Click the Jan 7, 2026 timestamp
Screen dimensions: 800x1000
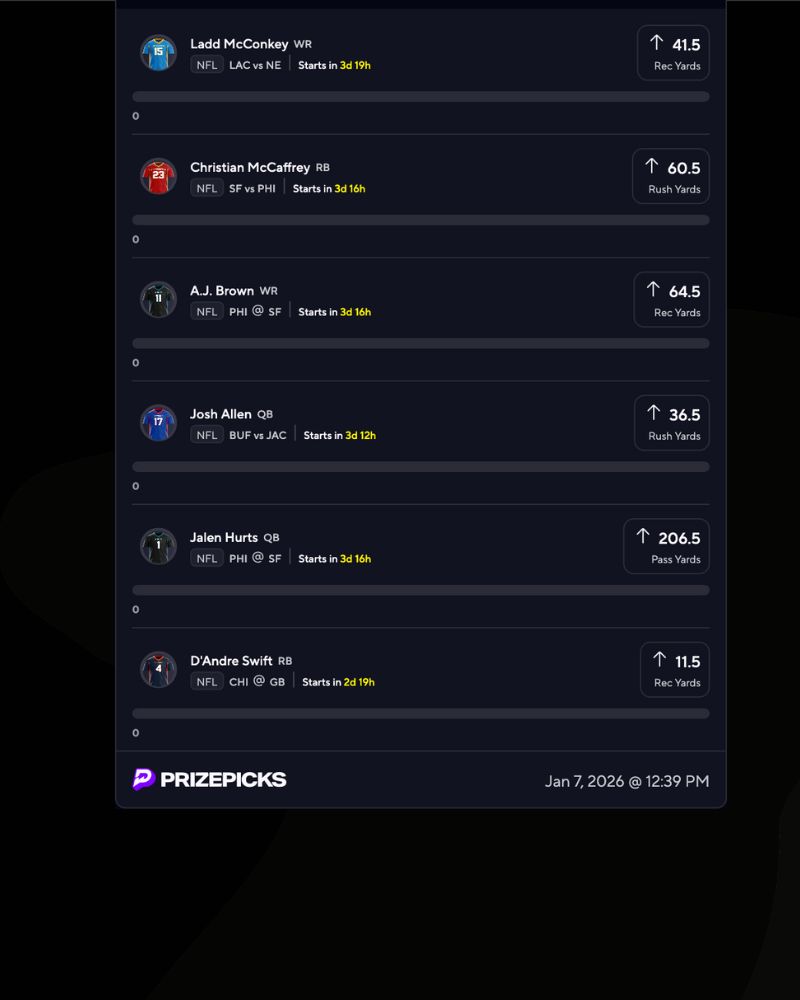[x=627, y=781]
